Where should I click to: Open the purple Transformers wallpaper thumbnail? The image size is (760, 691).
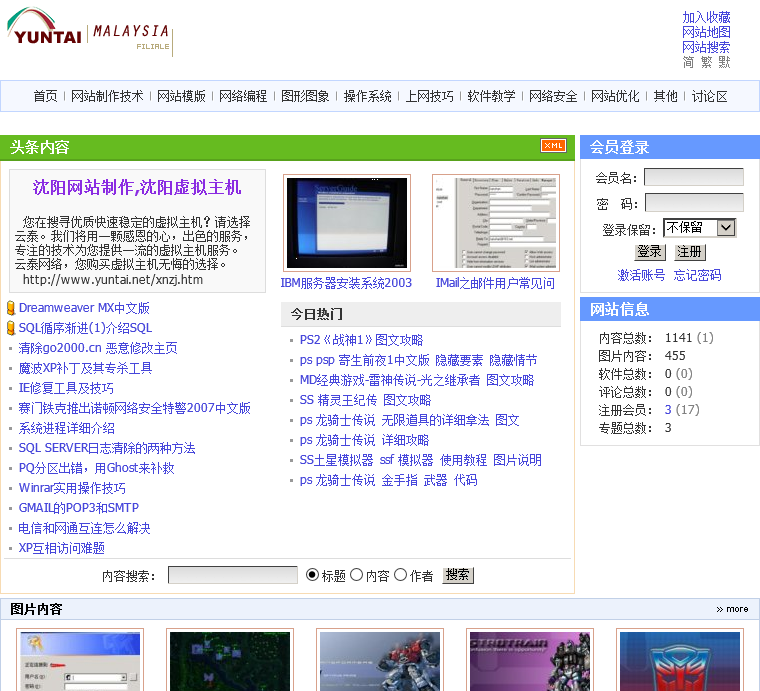tap(530, 660)
